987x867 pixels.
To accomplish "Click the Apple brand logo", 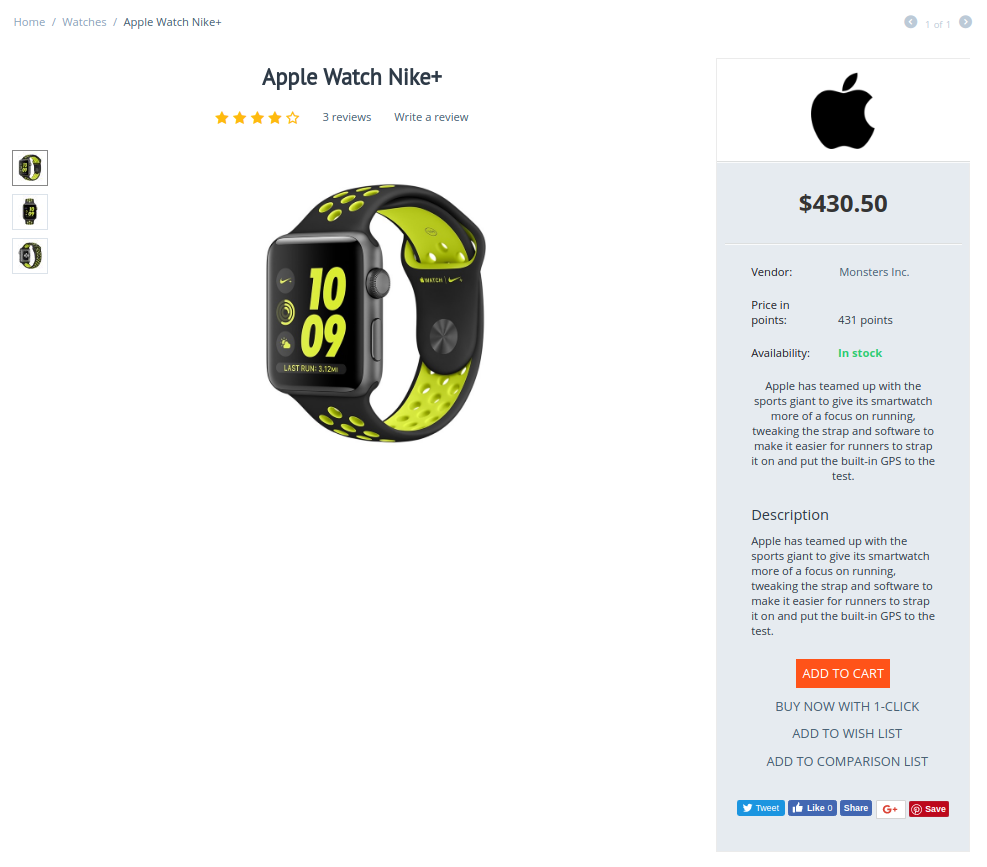I will 842,111.
